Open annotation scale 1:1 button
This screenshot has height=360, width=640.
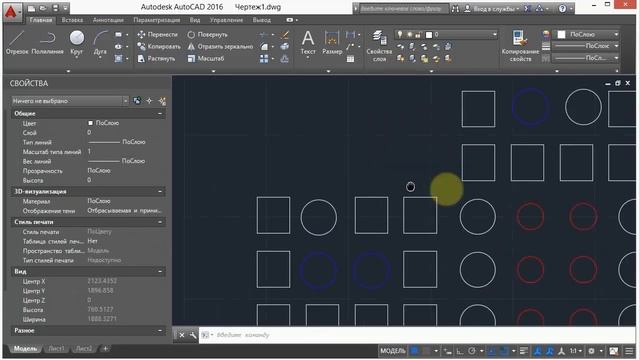coord(576,351)
